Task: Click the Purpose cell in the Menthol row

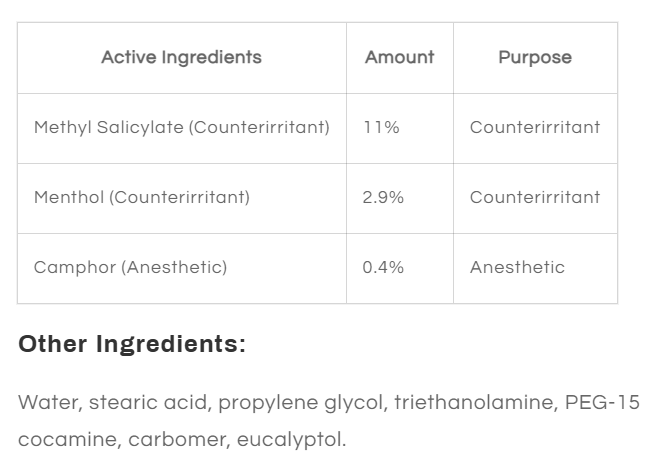Action: pyautogui.click(x=535, y=197)
